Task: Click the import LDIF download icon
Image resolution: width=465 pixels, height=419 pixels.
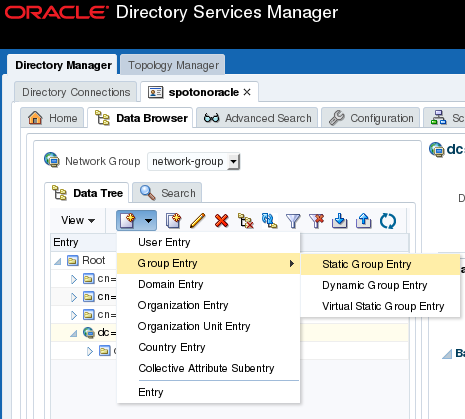Action: 340,221
